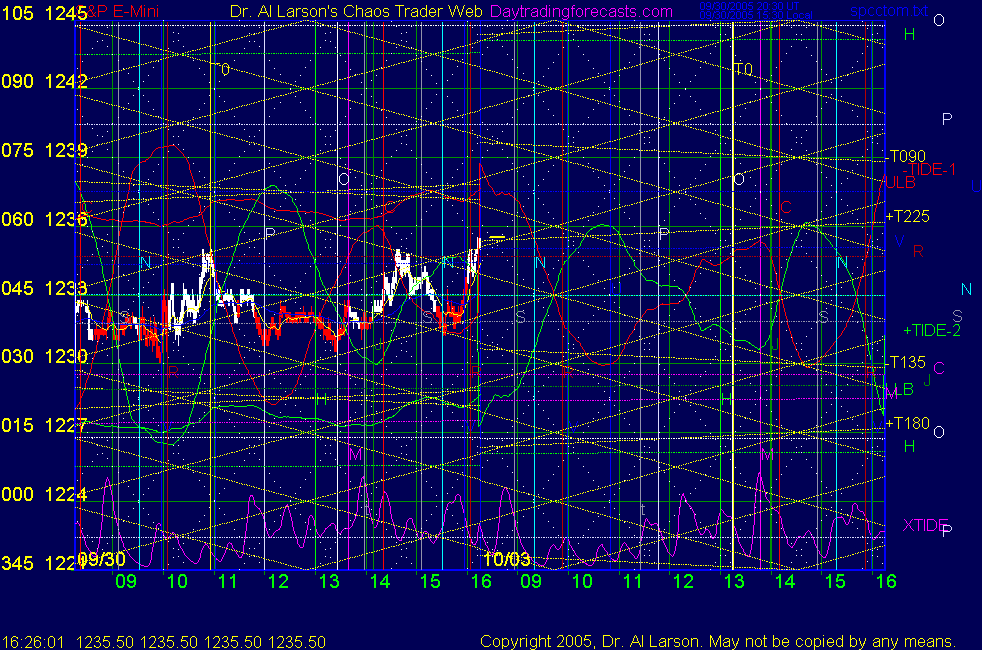The image size is (982, 650).
Task: Click the Daytradingforecasts.com title text
Action: tap(581, 11)
